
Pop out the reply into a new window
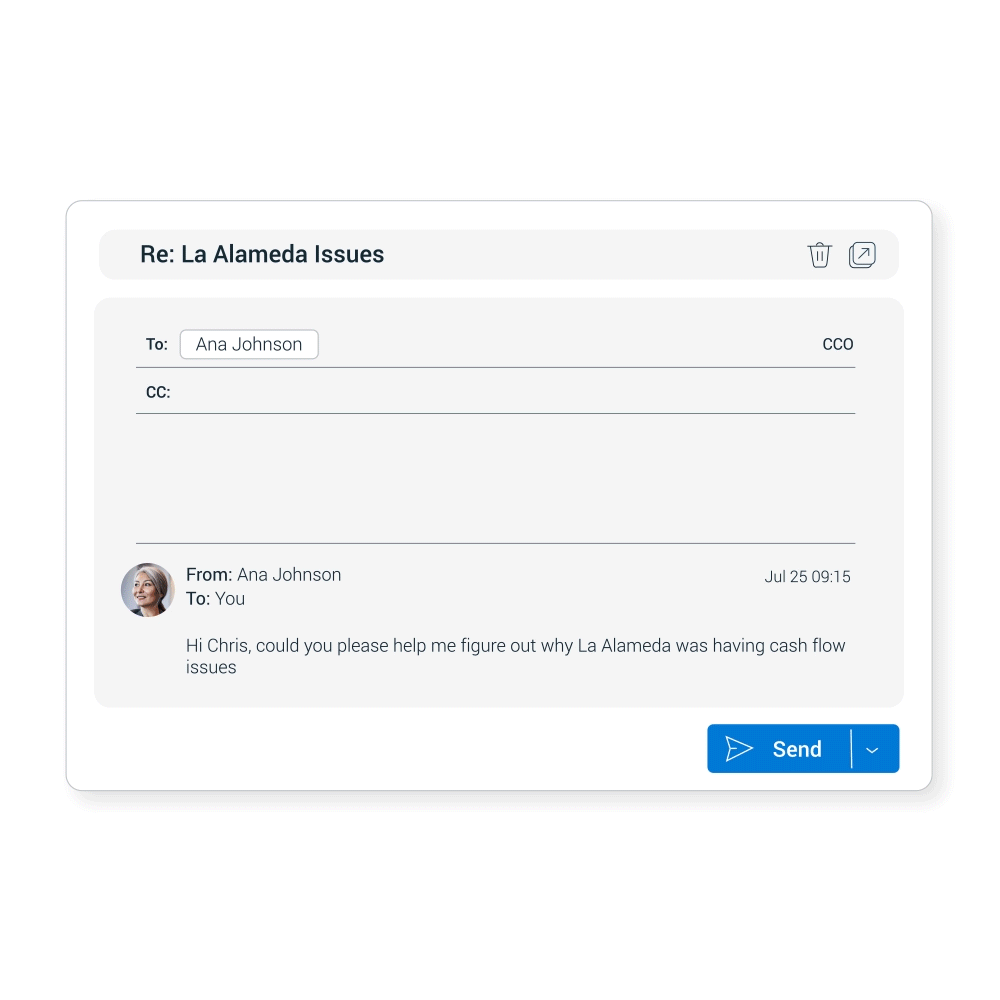coord(862,255)
